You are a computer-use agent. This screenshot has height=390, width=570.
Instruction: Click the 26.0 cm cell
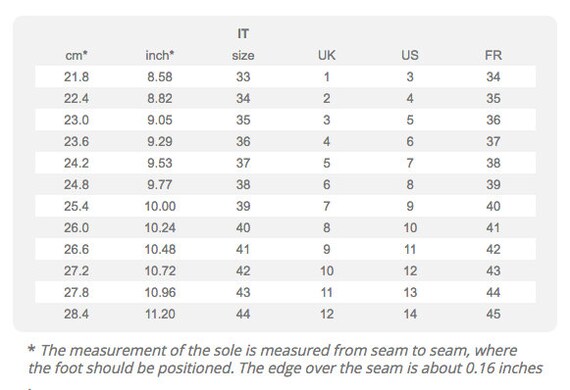(x=76, y=228)
